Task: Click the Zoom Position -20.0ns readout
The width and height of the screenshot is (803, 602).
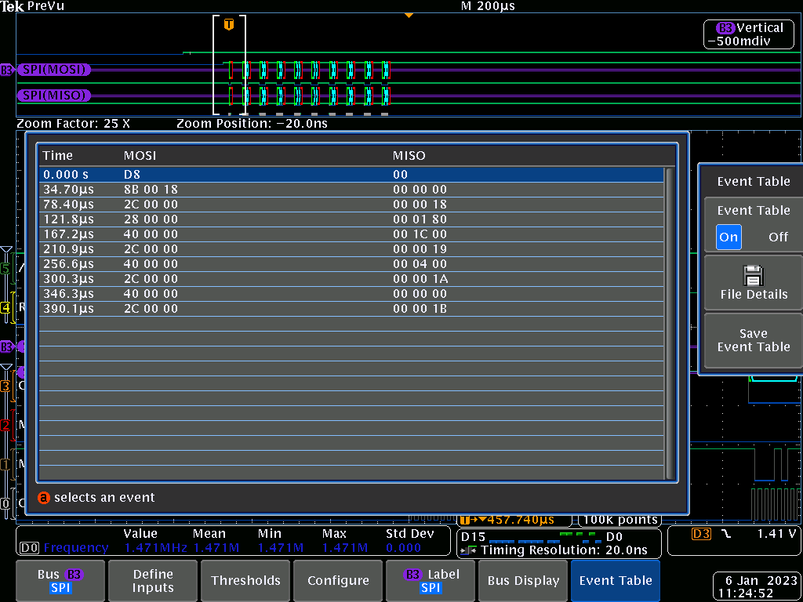Action: (x=252, y=123)
